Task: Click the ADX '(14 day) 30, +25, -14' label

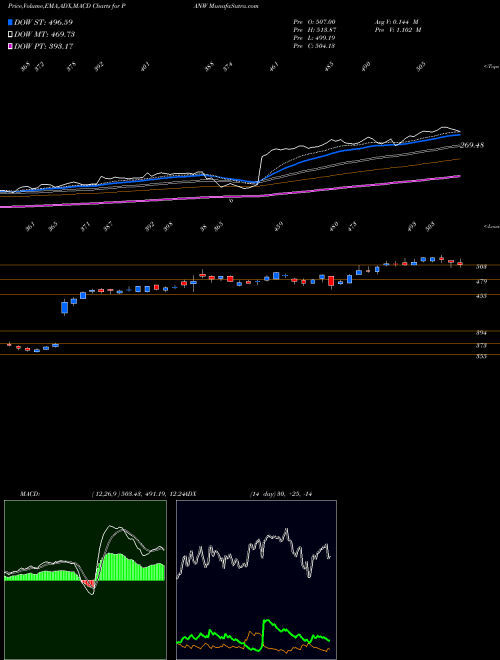Action: click(281, 494)
